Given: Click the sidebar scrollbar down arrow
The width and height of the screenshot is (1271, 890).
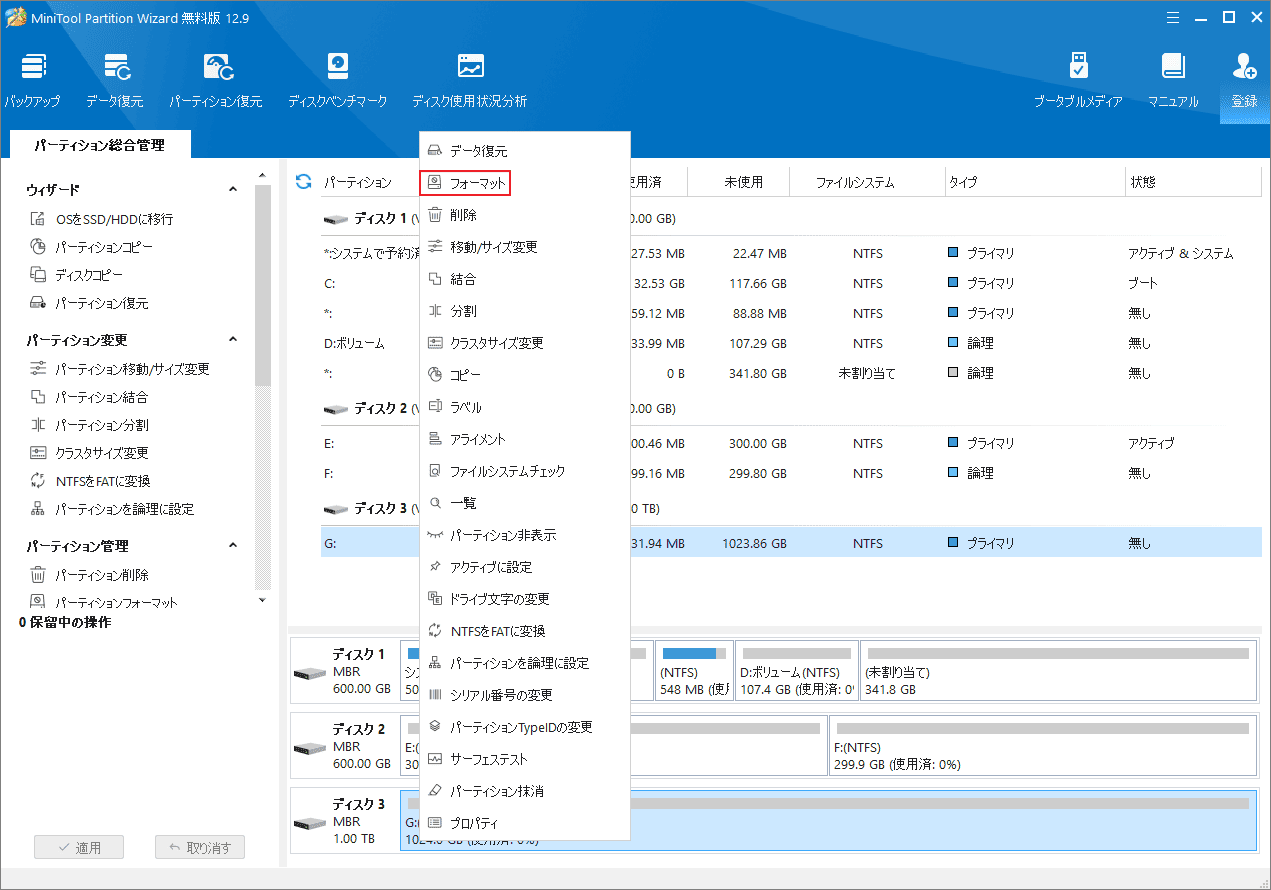Looking at the screenshot, I should (x=263, y=599).
